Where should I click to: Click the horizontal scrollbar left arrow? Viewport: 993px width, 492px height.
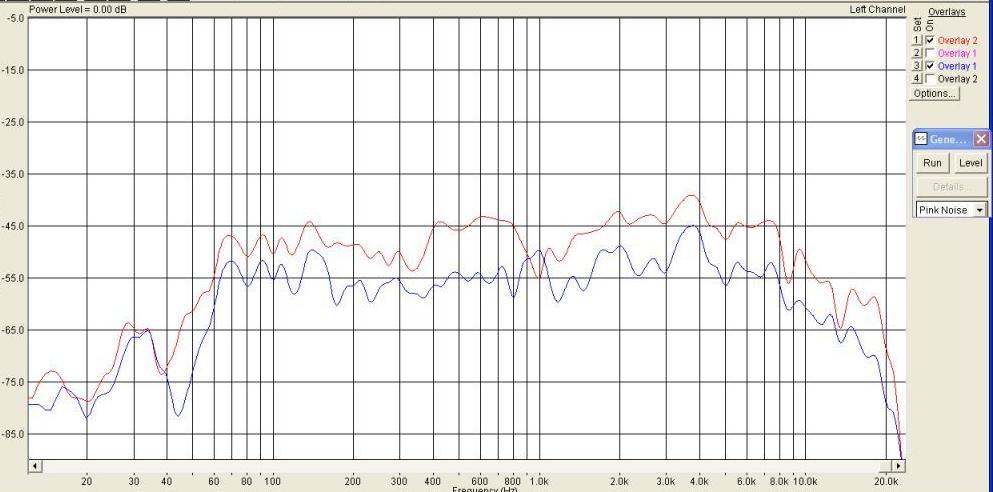[x=34, y=466]
